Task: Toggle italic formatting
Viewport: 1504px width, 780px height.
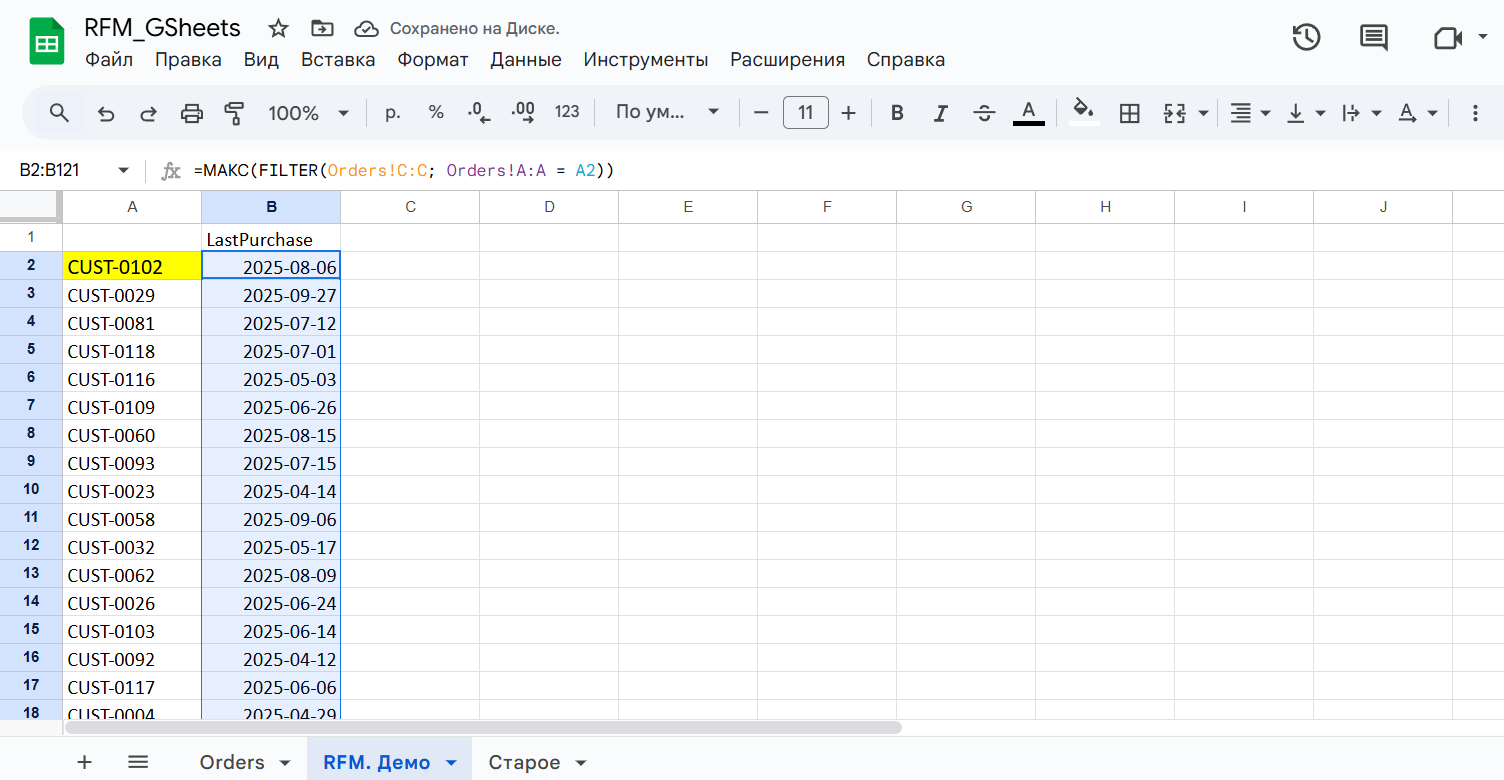Action: pos(940,113)
